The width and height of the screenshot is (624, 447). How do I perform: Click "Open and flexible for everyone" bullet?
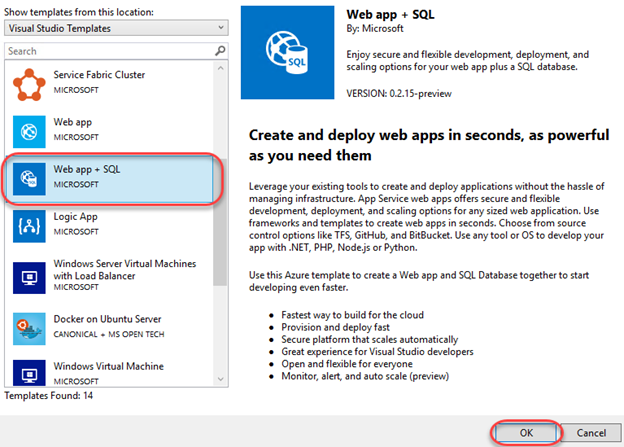pyautogui.click(x=347, y=364)
